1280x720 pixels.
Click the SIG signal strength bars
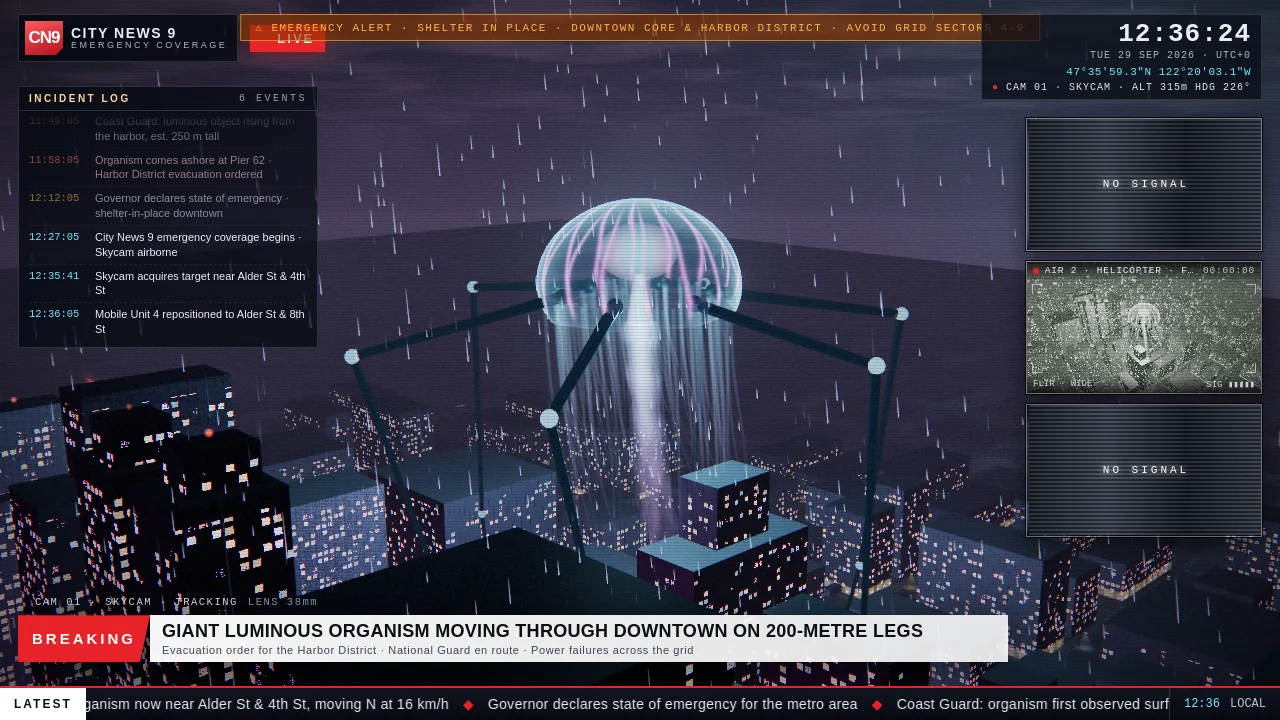1241,384
